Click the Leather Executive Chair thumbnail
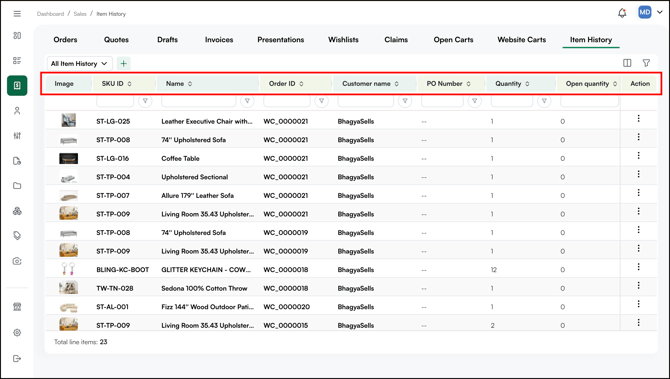 click(x=68, y=120)
